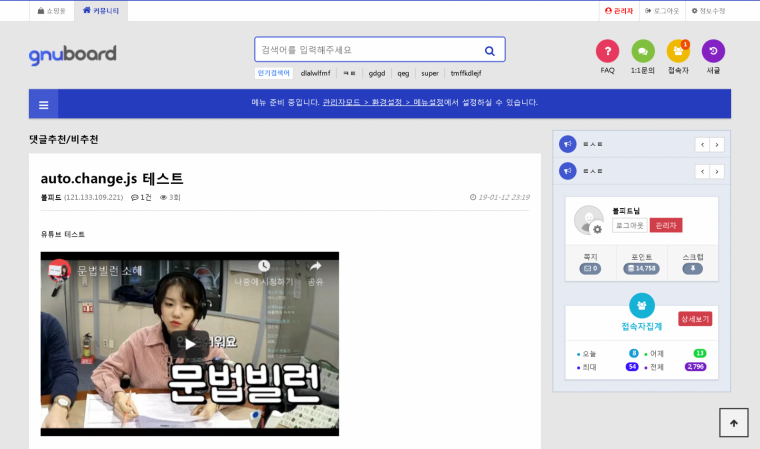Click the 새글 purple icon
The image size is (760, 449).
(x=713, y=51)
